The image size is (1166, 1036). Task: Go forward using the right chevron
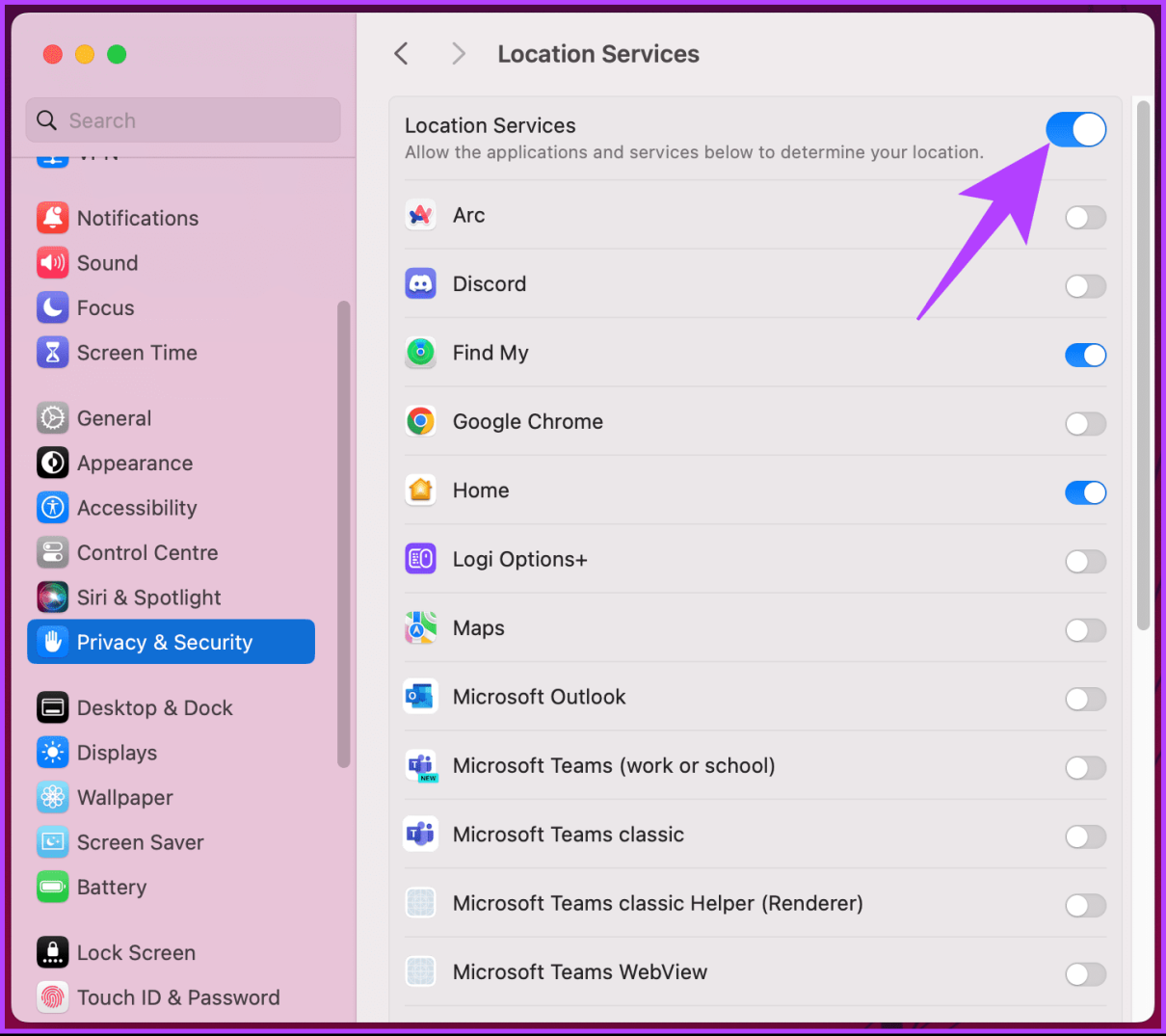[x=459, y=54]
